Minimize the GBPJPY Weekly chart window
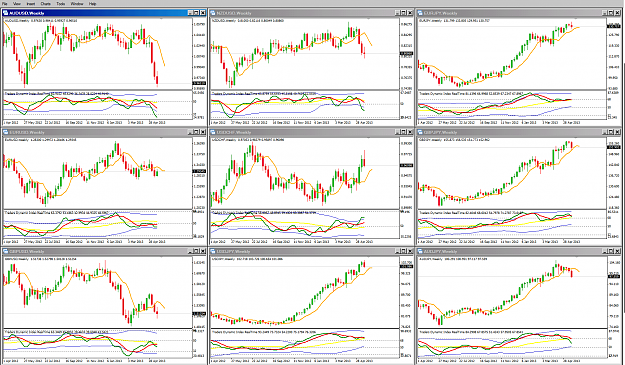 point(605,132)
